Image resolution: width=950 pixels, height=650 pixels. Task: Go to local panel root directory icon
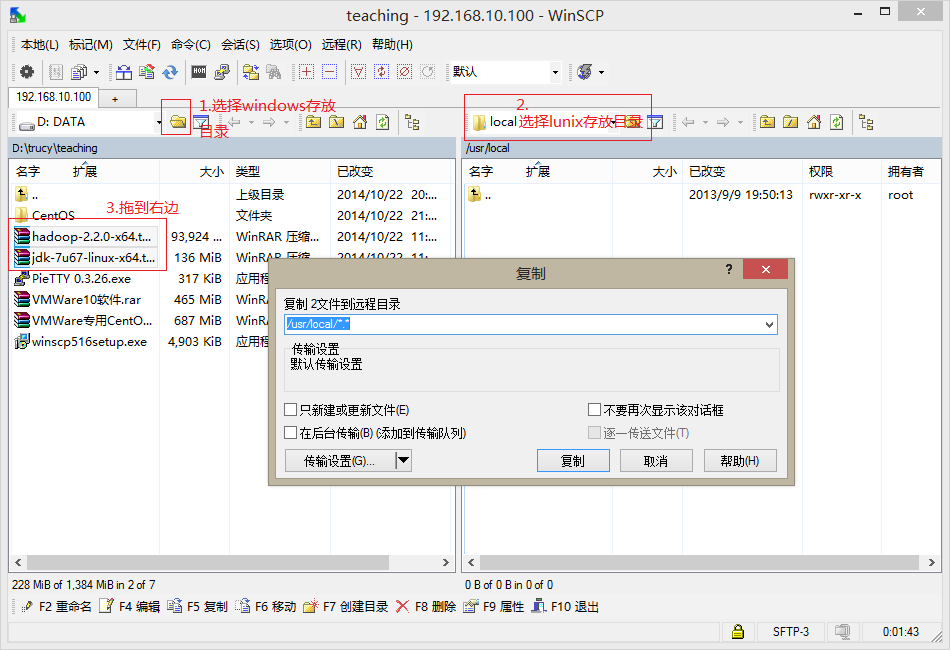(x=336, y=122)
